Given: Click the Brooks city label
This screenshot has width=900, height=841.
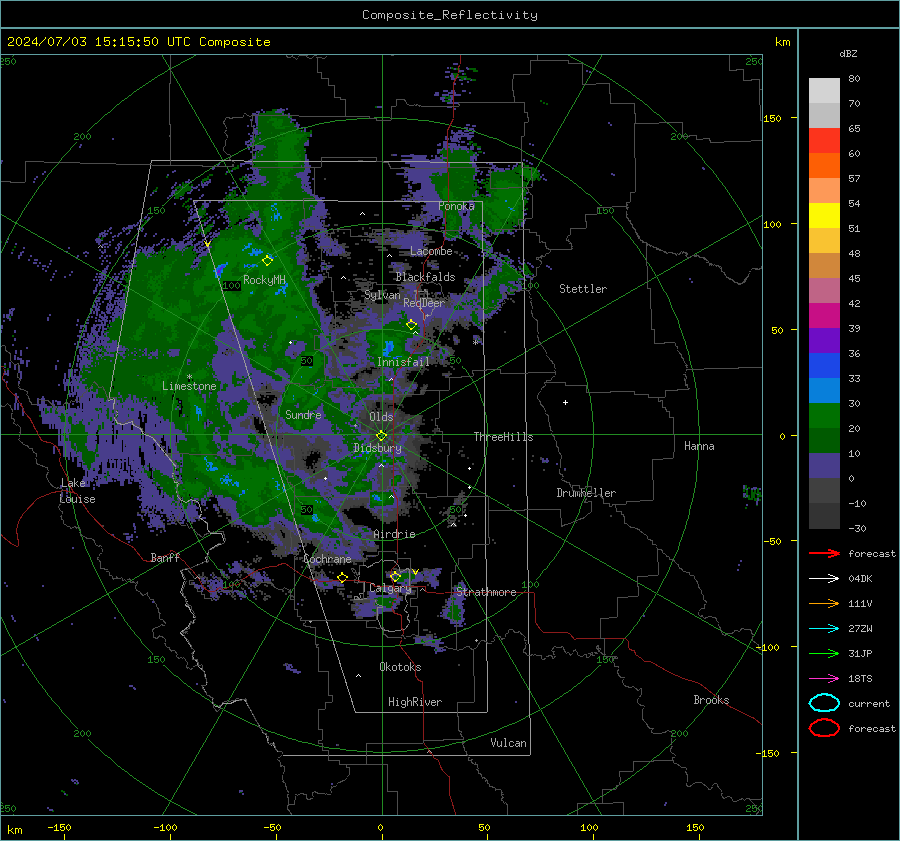Looking at the screenshot, I should [711, 700].
